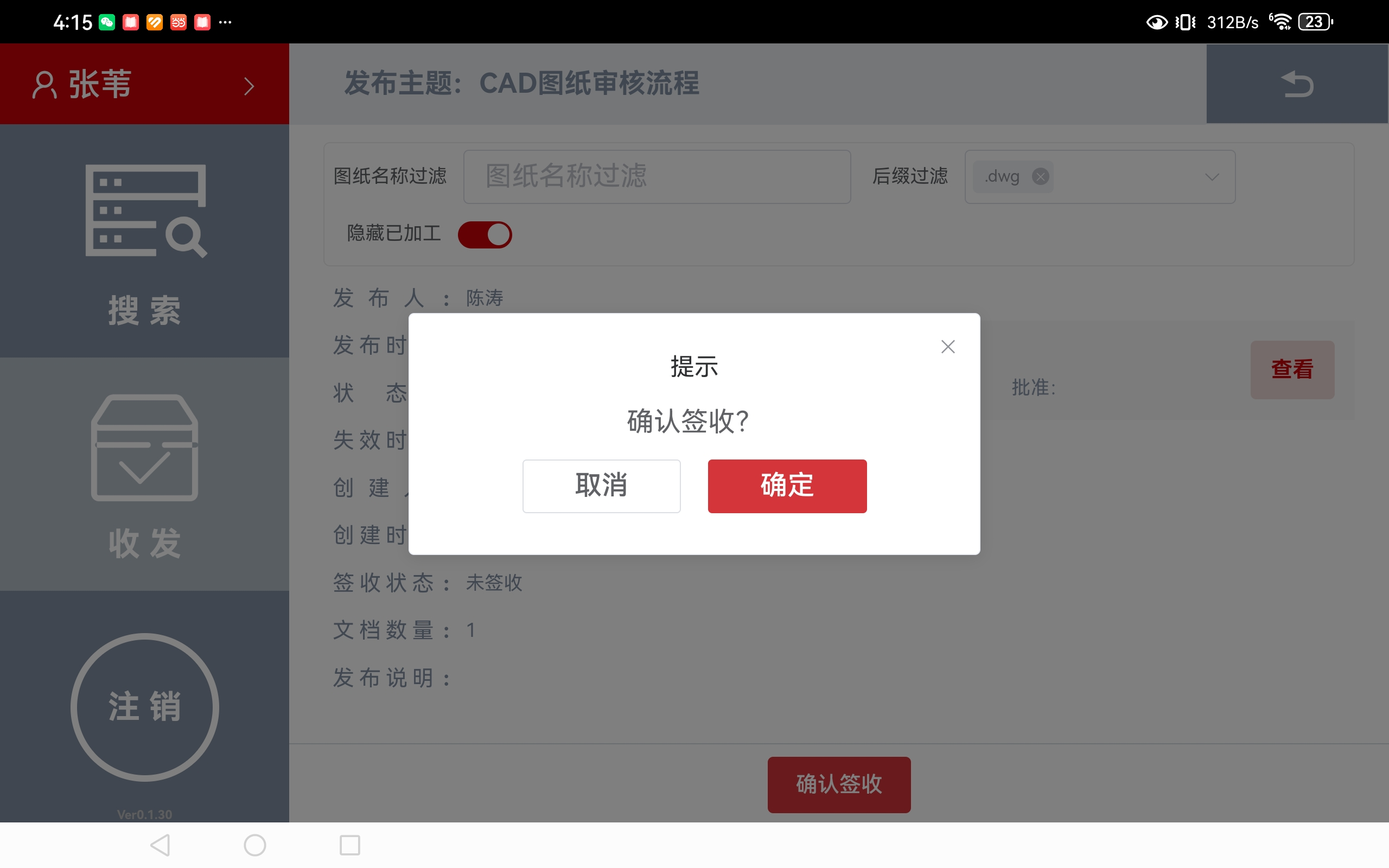
Task: Click the back arrow icon top right
Action: [1297, 84]
